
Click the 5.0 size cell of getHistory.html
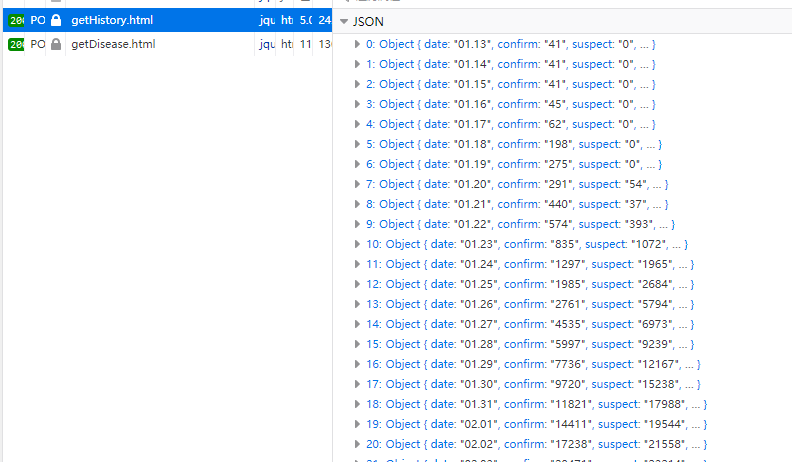click(306, 20)
